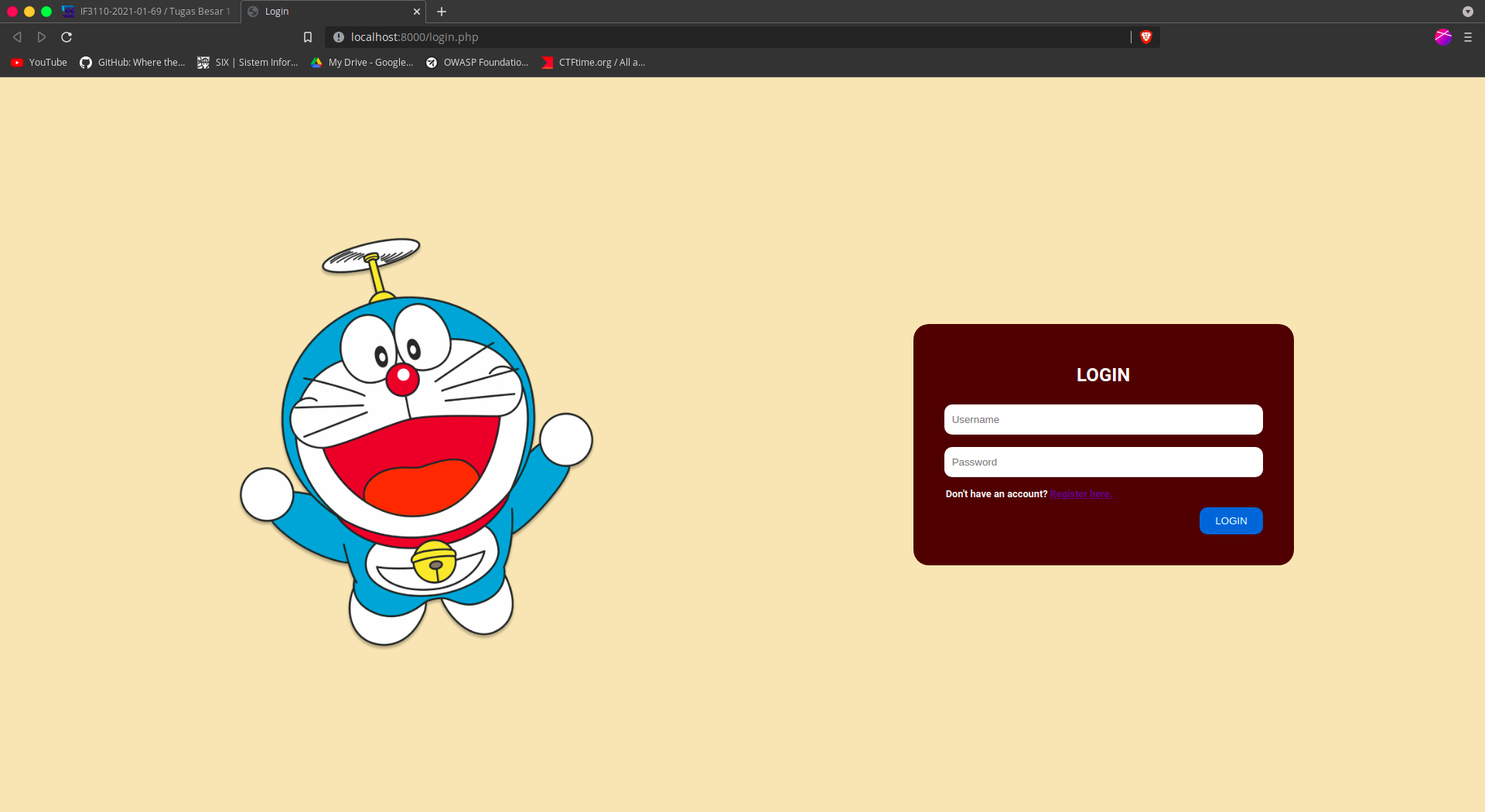Image resolution: width=1485 pixels, height=812 pixels.
Task: Close window with red traffic light
Action: click(12, 12)
